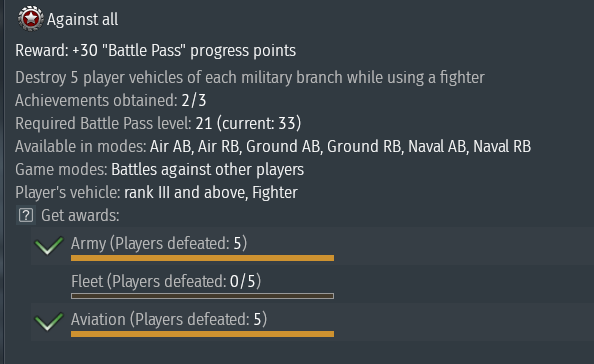Click Battles against other players text
The height and width of the screenshot is (364, 594).
208,170
